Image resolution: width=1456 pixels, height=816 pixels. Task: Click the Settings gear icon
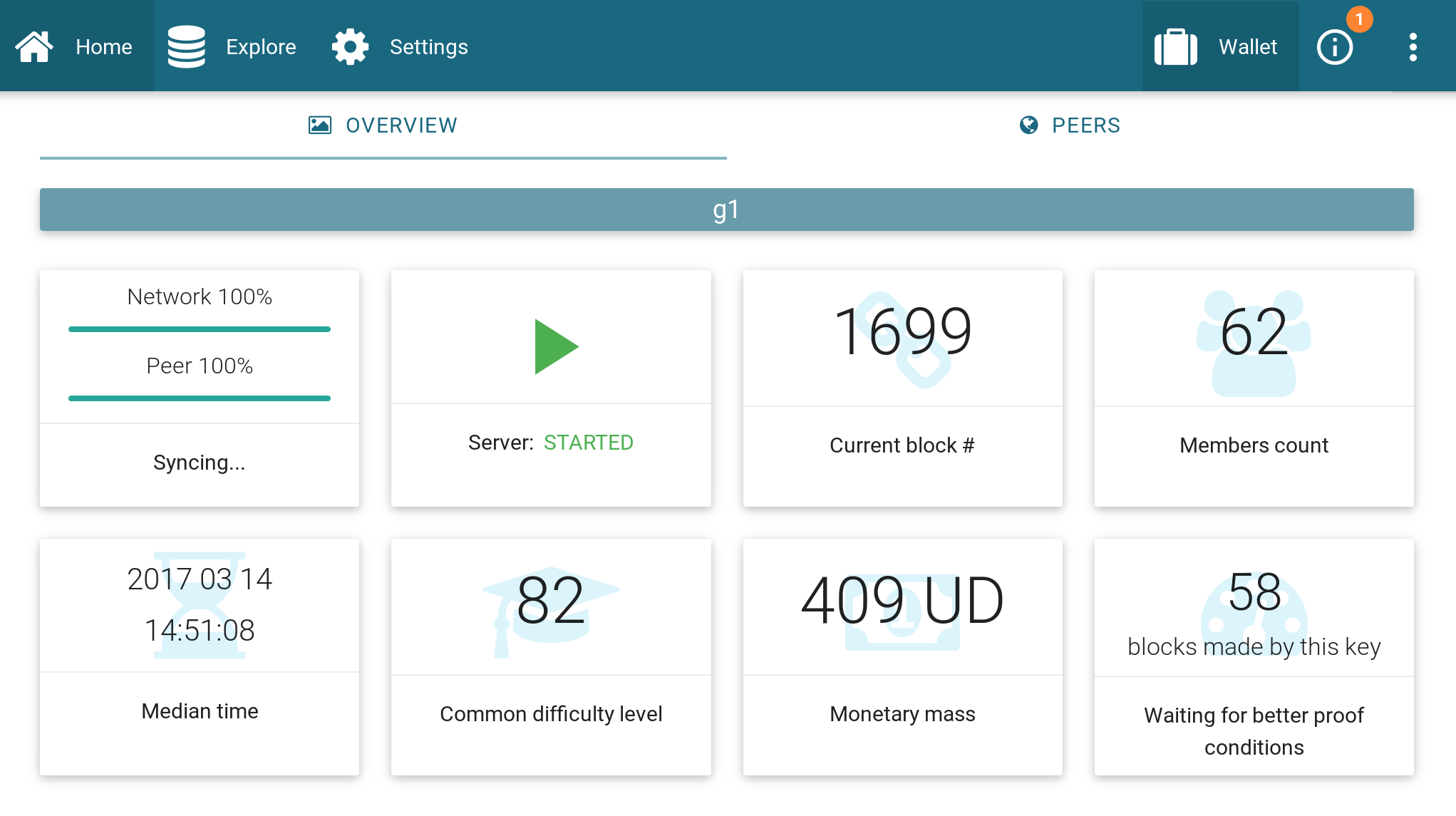(350, 47)
